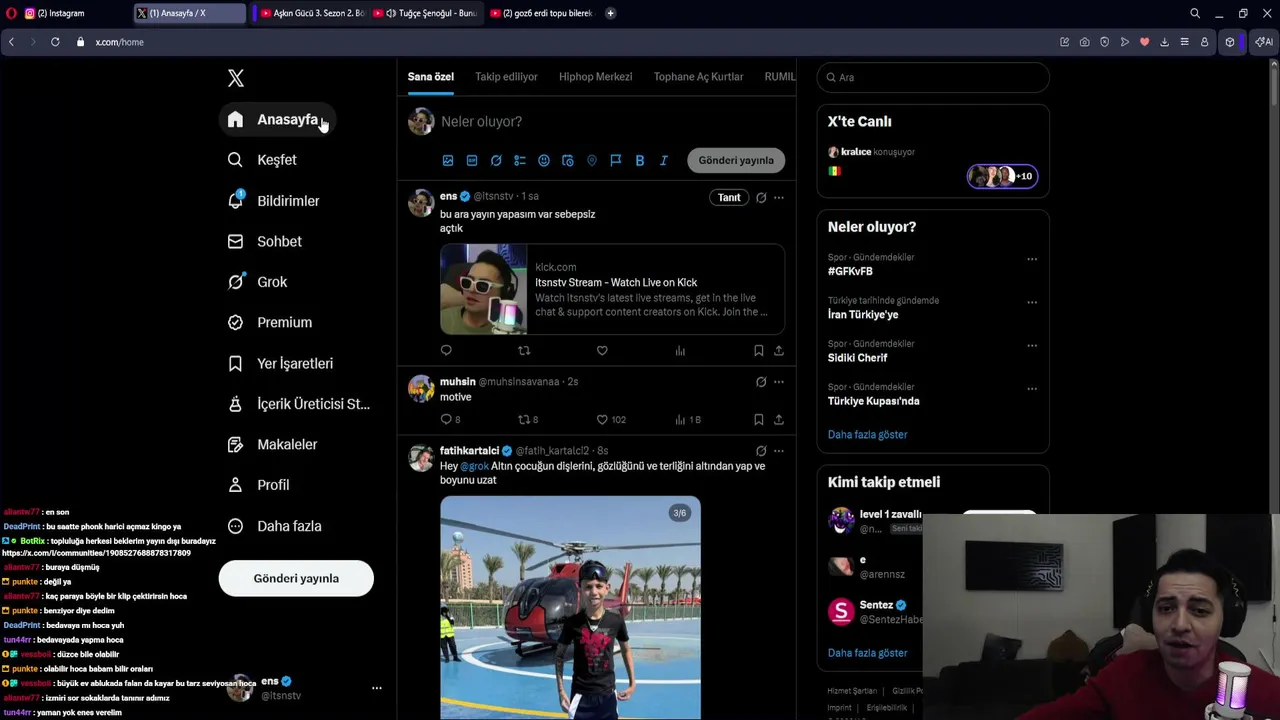Select the Sana özel tab
1280x720 pixels.
point(430,77)
